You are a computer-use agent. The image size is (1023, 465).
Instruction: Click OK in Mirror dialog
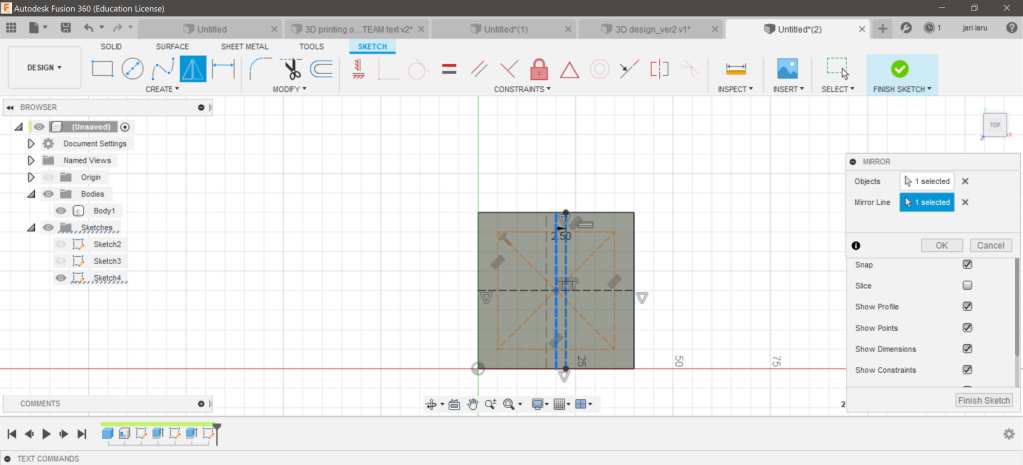pyautogui.click(x=941, y=245)
